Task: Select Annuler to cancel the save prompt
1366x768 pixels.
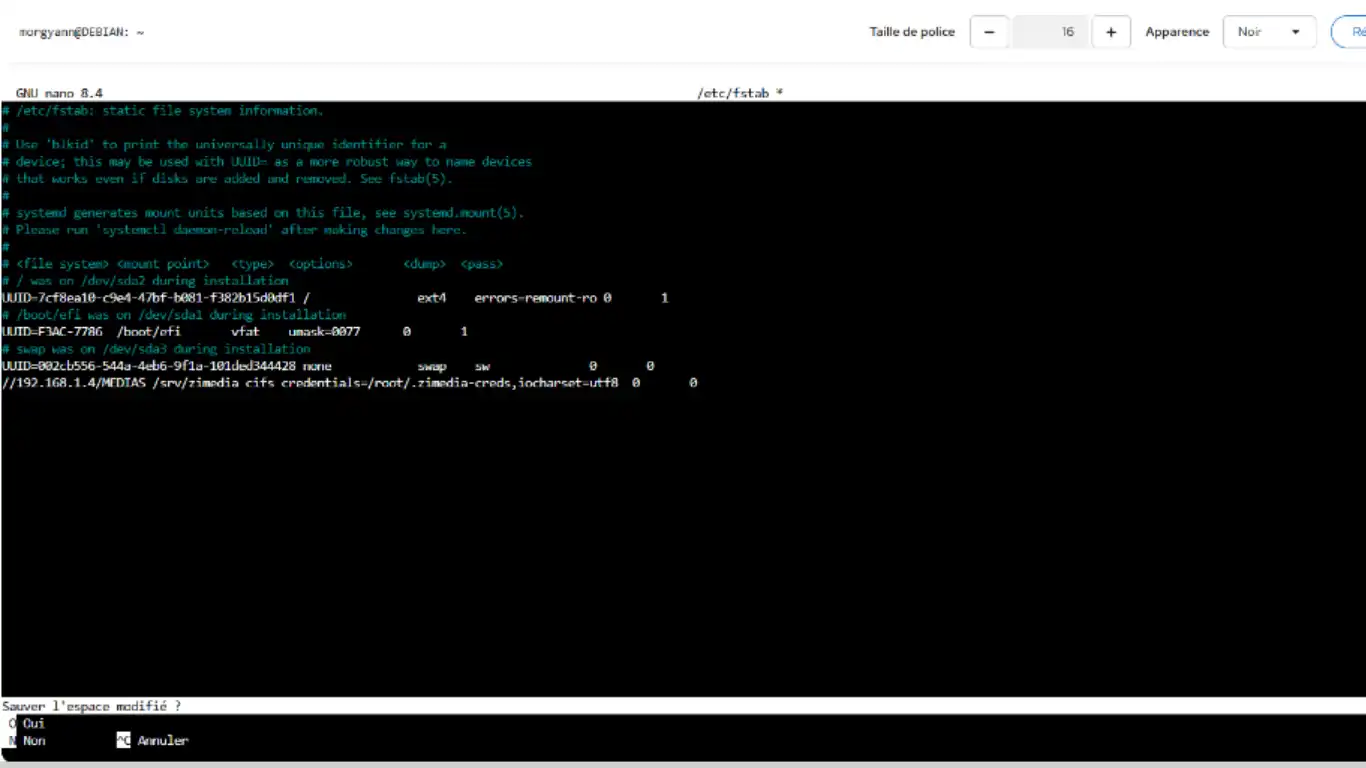Action: coord(152,741)
